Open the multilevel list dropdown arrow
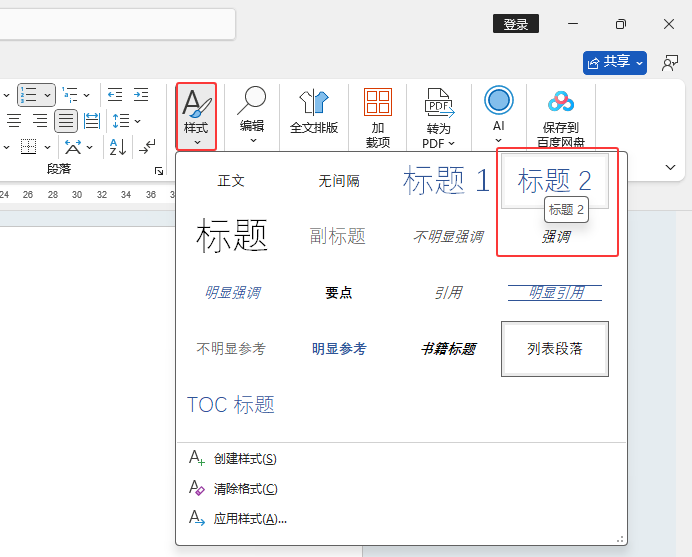692x557 pixels. tap(86, 95)
